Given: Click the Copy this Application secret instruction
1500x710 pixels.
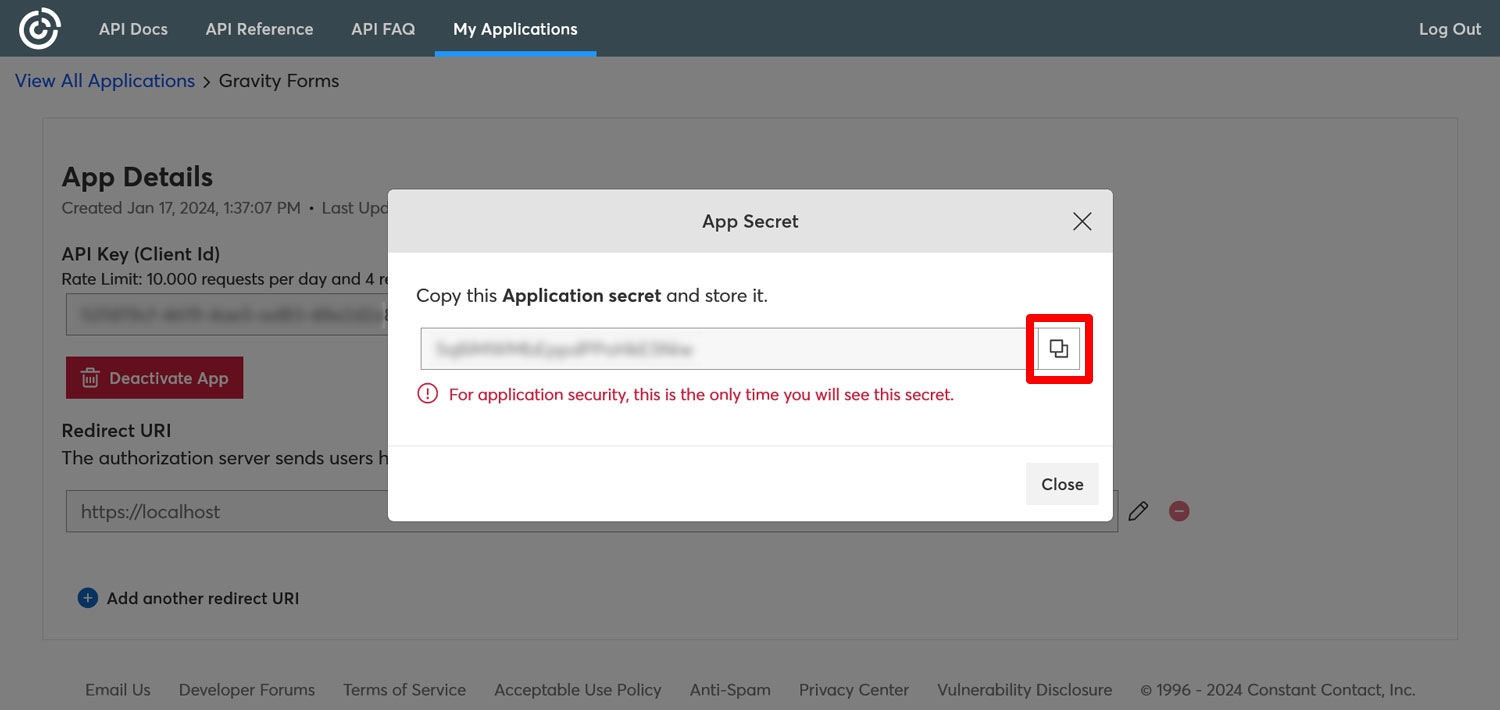Looking at the screenshot, I should pos(592,296).
